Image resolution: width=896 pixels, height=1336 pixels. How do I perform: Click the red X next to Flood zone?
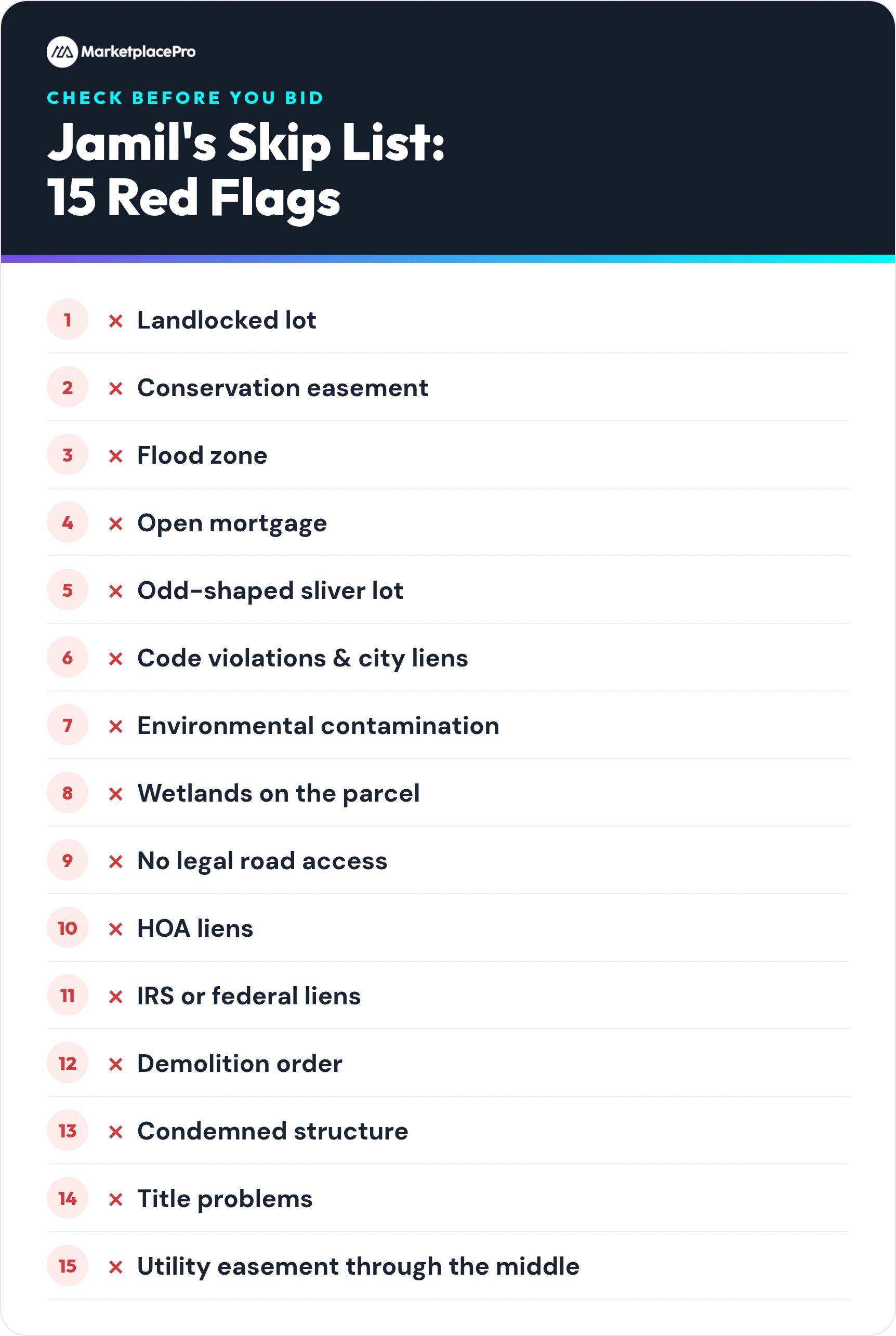click(x=116, y=456)
